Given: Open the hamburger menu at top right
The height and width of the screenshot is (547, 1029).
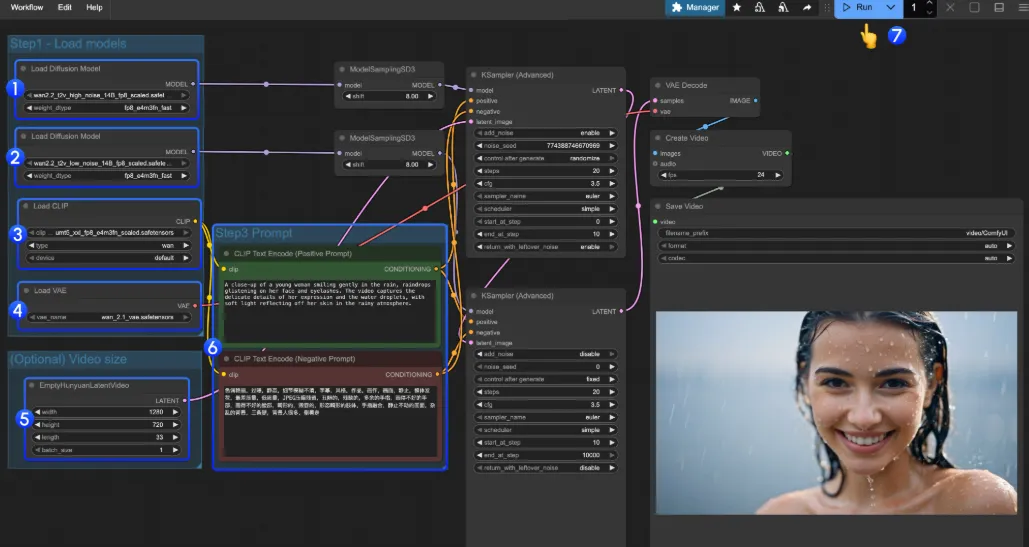Looking at the screenshot, I should [1021, 8].
